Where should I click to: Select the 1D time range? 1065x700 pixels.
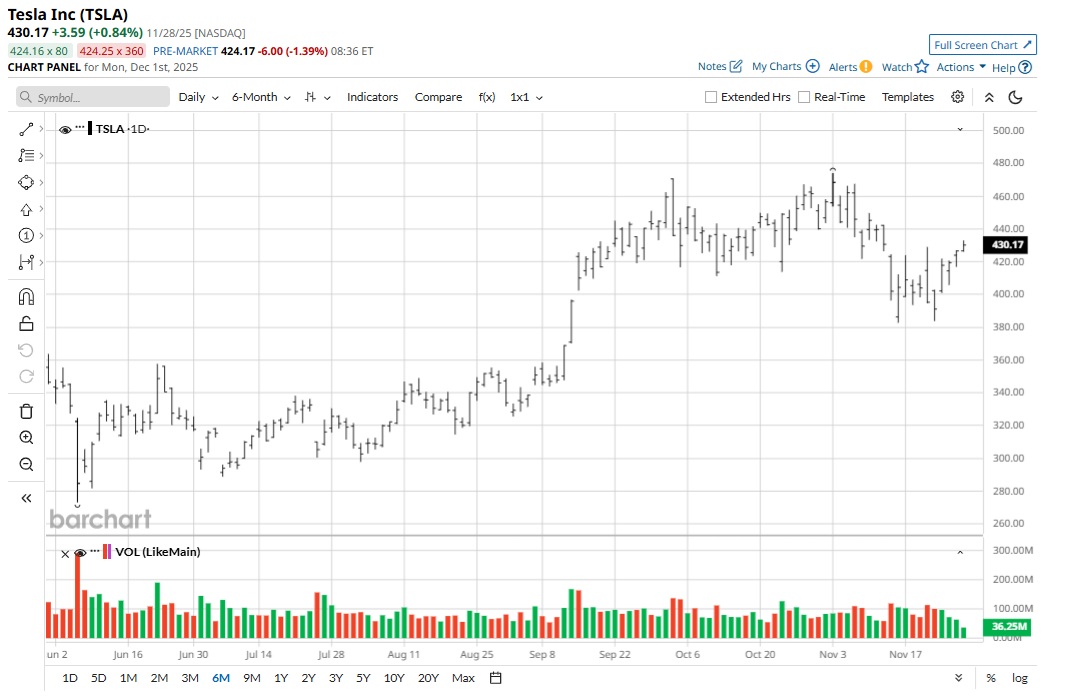(70, 678)
